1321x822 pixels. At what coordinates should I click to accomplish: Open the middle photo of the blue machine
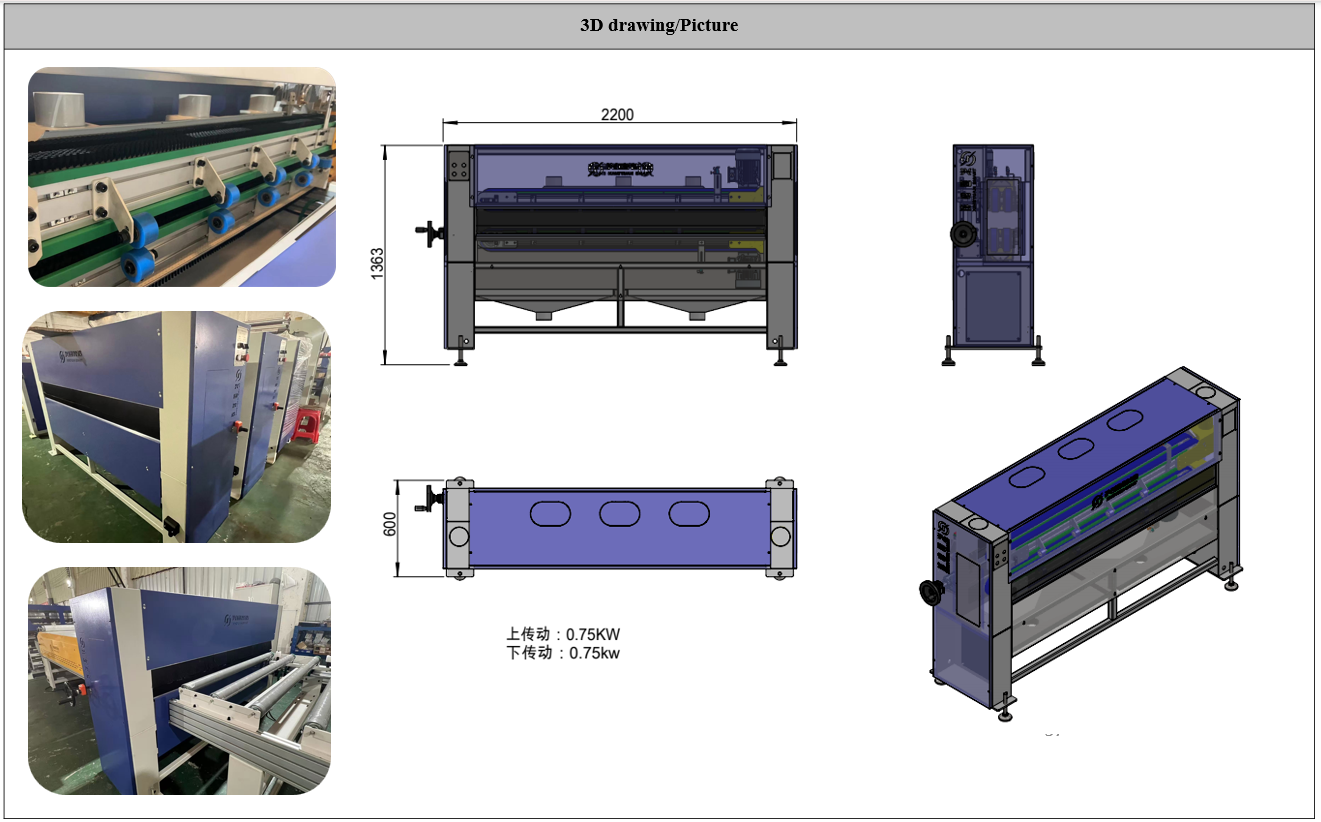[x=176, y=427]
